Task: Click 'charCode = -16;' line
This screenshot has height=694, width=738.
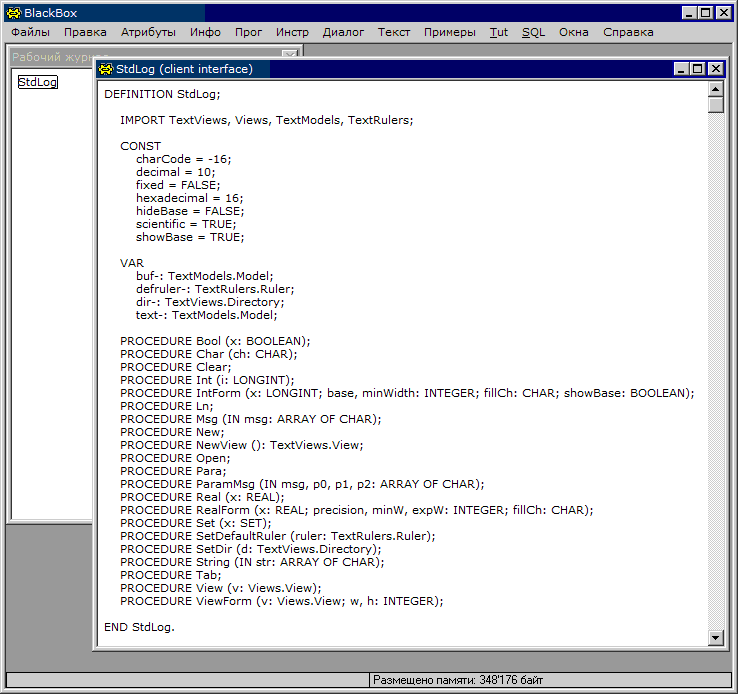Action: pyautogui.click(x=184, y=159)
